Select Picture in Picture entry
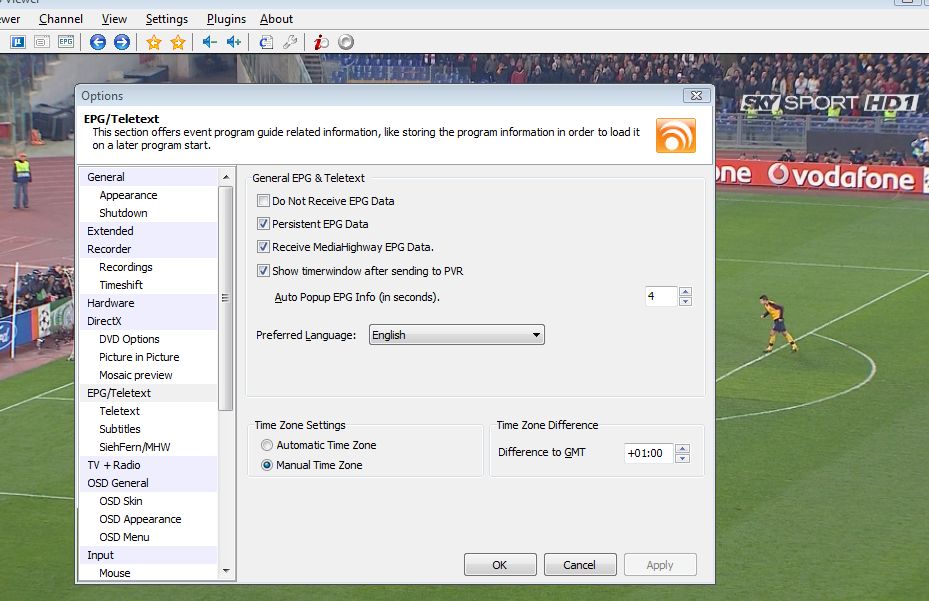Image resolution: width=929 pixels, height=601 pixels. [x=139, y=357]
